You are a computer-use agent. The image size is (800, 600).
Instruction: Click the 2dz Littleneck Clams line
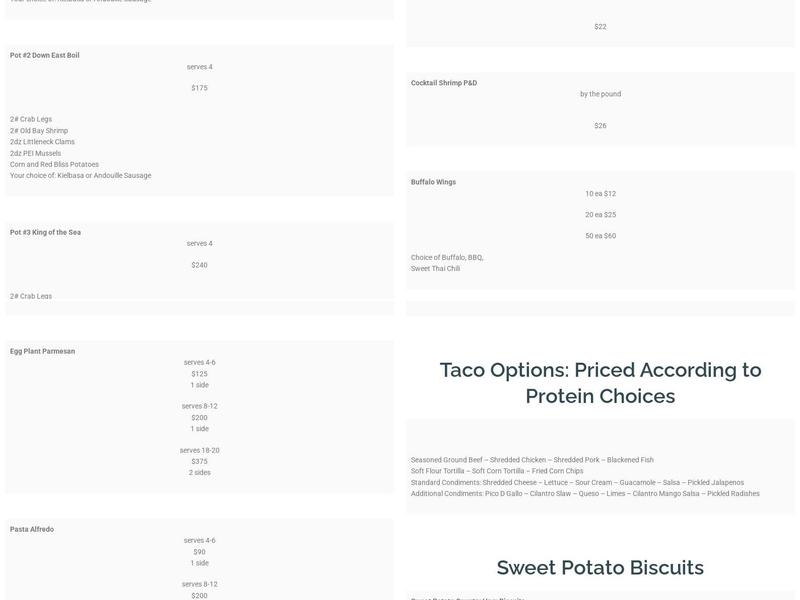(42, 142)
